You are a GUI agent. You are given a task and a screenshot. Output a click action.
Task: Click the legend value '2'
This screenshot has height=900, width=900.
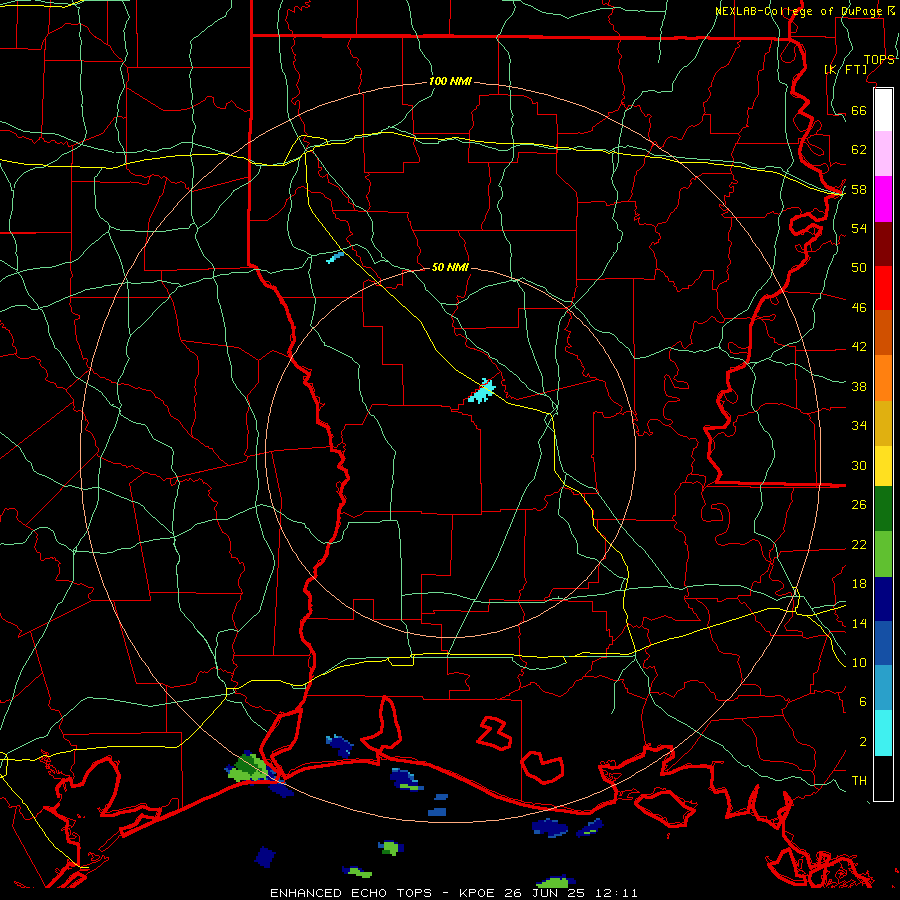[863, 742]
